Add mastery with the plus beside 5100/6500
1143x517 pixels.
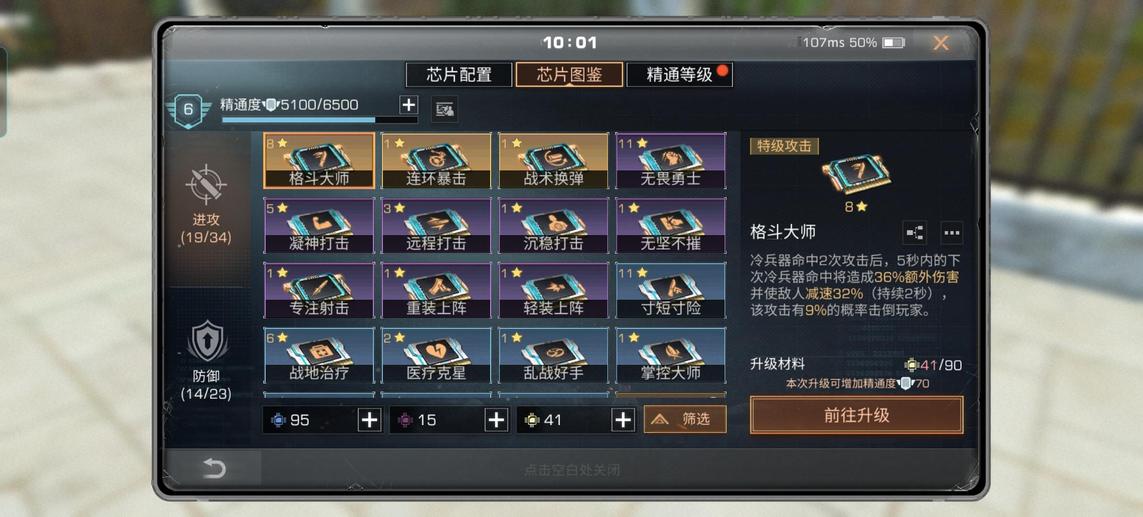coord(408,105)
